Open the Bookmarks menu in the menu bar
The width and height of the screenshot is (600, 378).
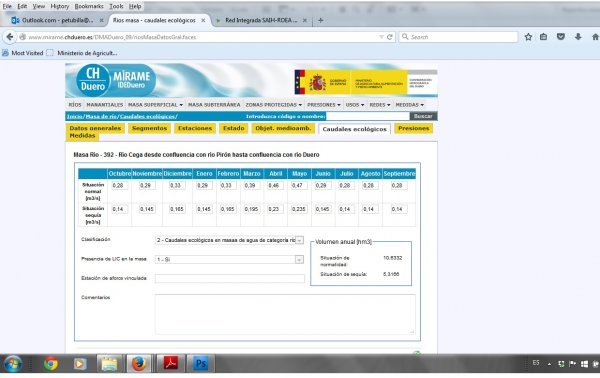click(x=89, y=7)
